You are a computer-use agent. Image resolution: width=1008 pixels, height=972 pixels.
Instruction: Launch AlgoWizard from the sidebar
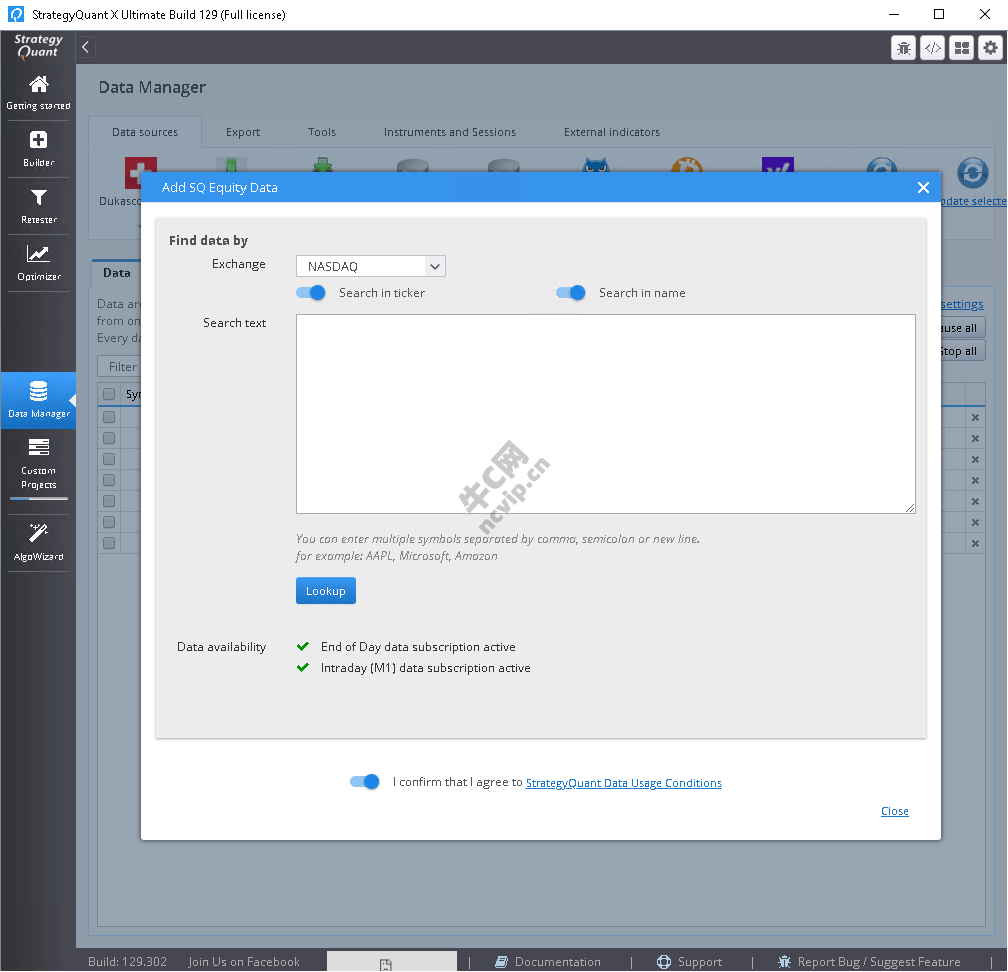38,543
